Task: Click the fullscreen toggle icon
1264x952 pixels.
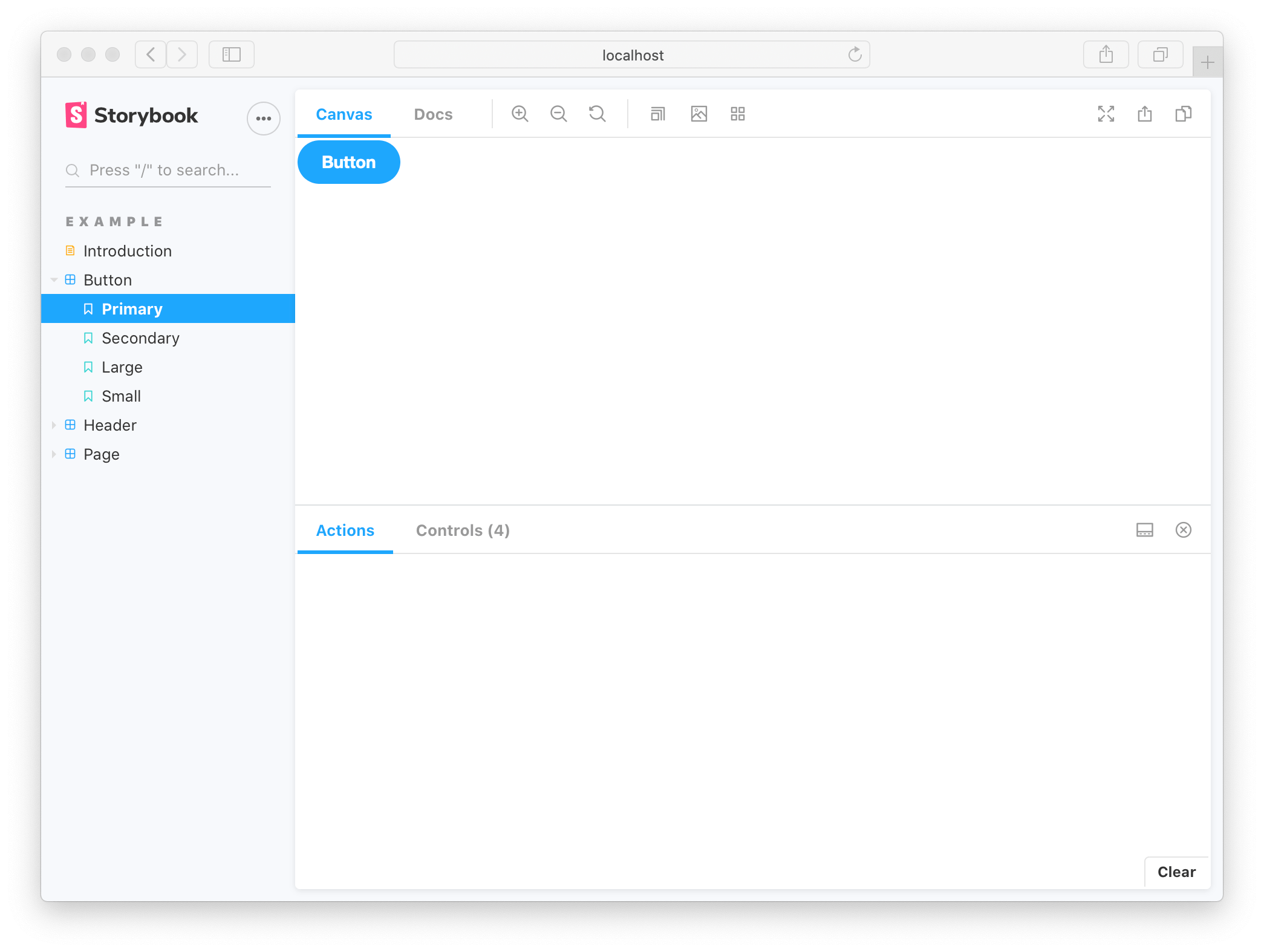Action: coord(1105,113)
